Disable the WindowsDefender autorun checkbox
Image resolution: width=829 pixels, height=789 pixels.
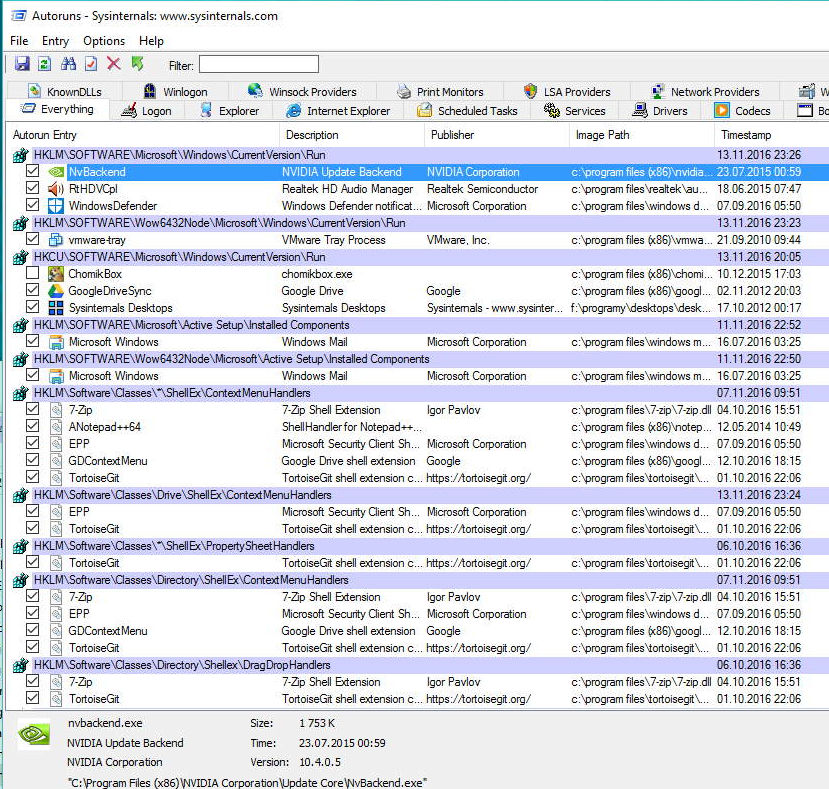(x=33, y=206)
